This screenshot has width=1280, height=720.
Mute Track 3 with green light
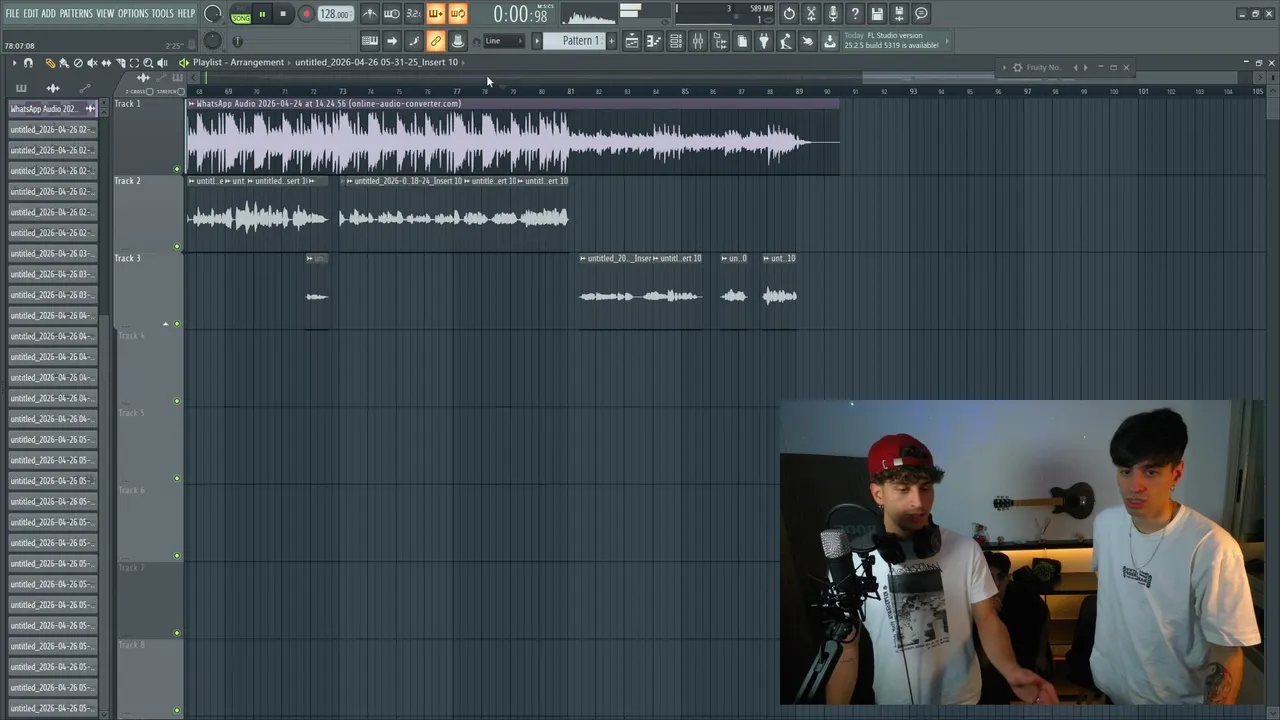tap(177, 323)
